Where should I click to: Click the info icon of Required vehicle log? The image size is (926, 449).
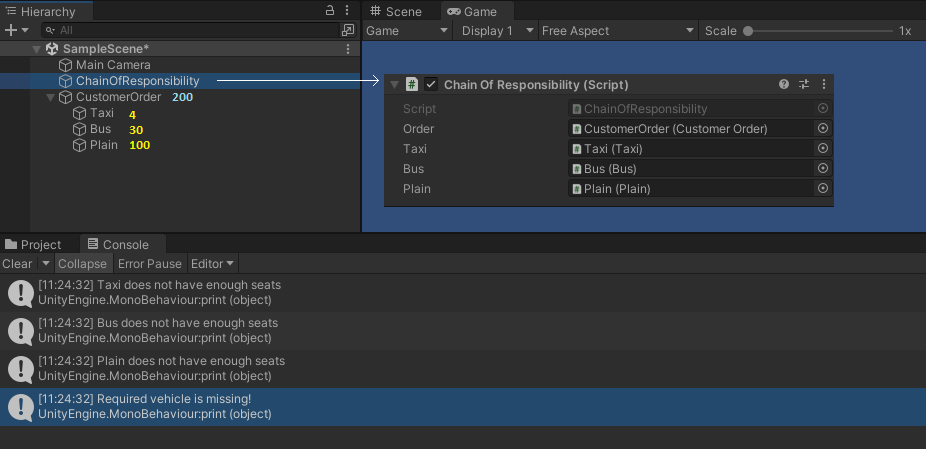(21, 407)
